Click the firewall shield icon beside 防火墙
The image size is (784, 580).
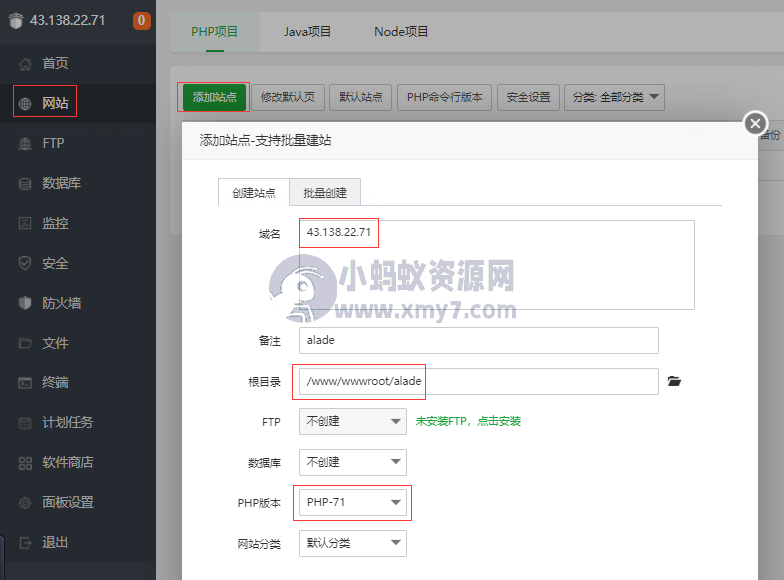coord(25,303)
